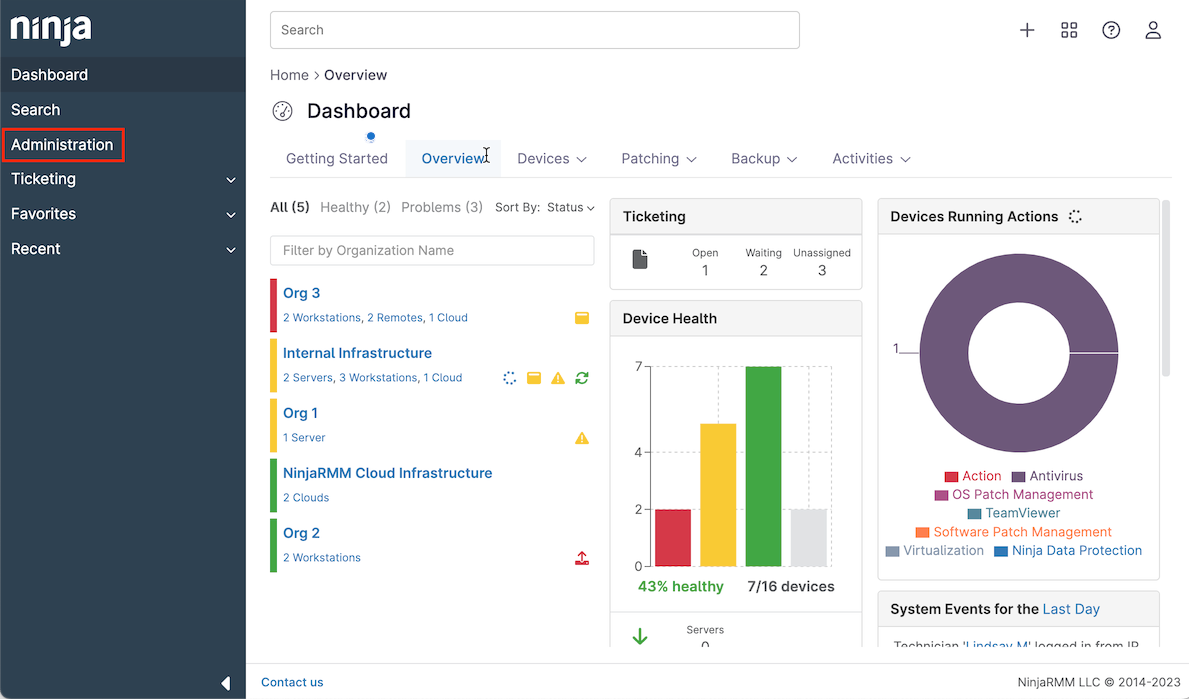Click Internal Infrastructure green refresh icon
The height and width of the screenshot is (699, 1189).
click(x=582, y=378)
